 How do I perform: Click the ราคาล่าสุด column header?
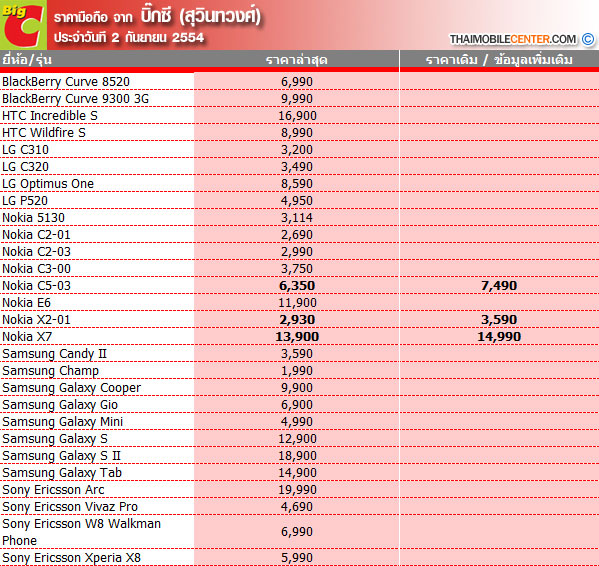296,60
